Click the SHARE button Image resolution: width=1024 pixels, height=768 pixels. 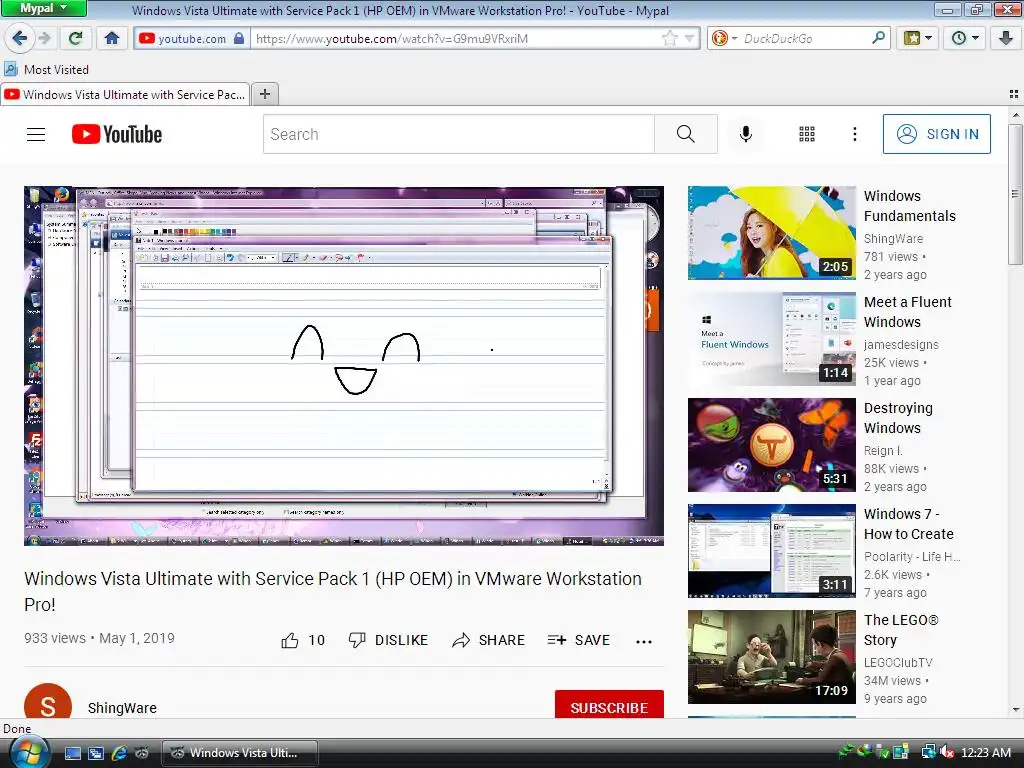[x=488, y=640]
